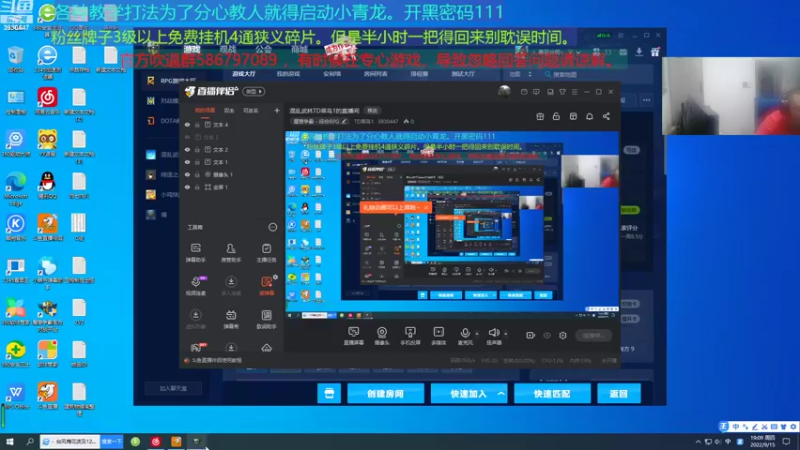800x450 pixels.
Task: Click the webcam preview at top right
Action: click(x=731, y=96)
